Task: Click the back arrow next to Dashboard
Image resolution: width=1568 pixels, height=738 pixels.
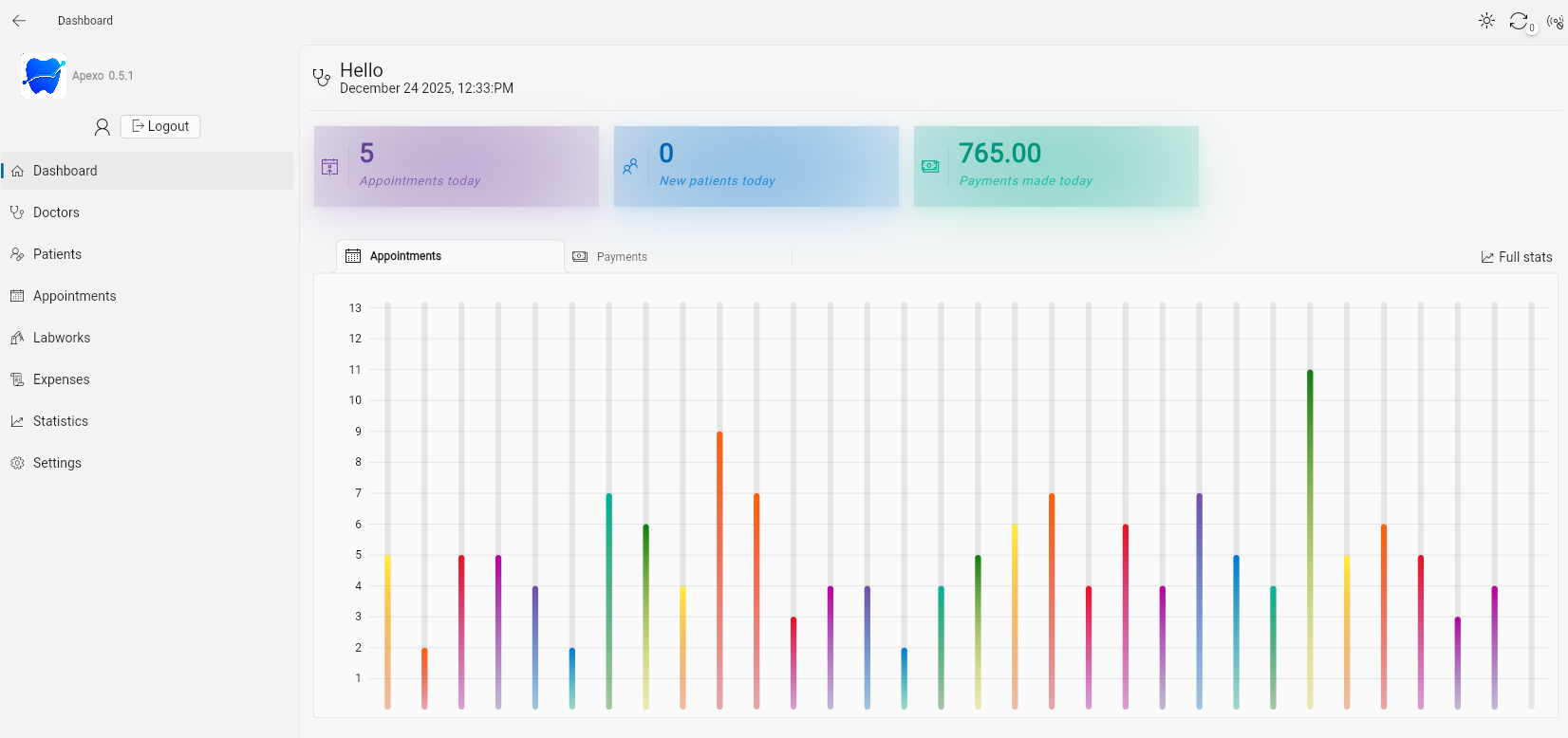Action: (x=19, y=20)
